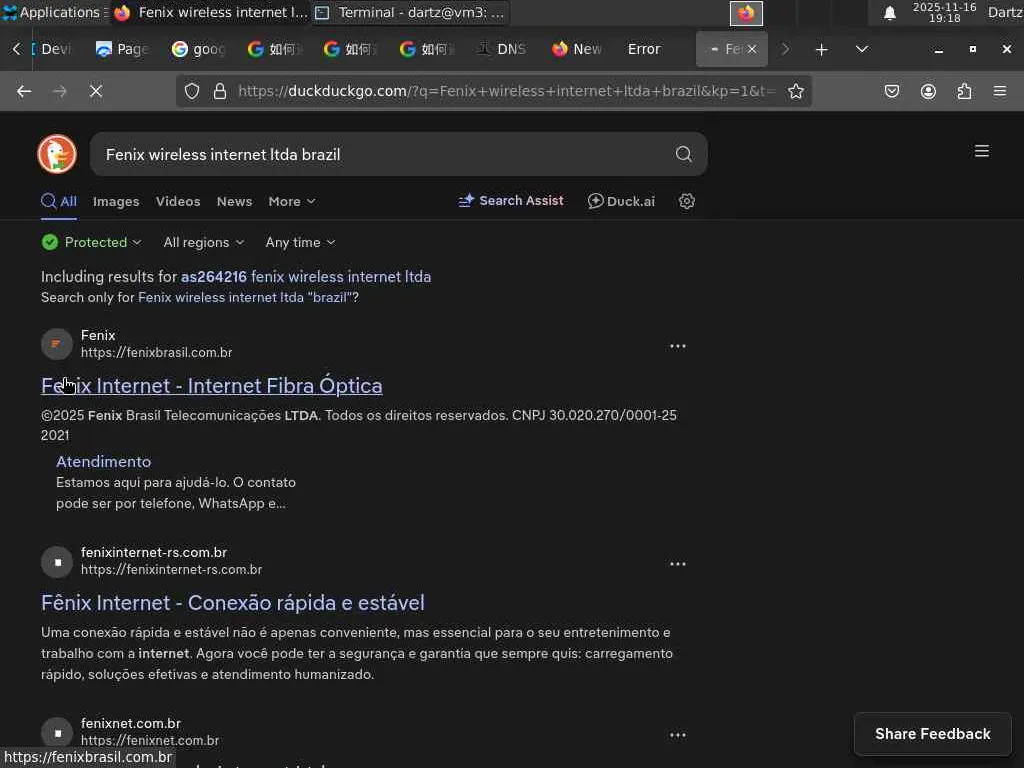Image resolution: width=1024 pixels, height=768 pixels.
Task: Open Duck.ai chat
Action: coord(621,201)
